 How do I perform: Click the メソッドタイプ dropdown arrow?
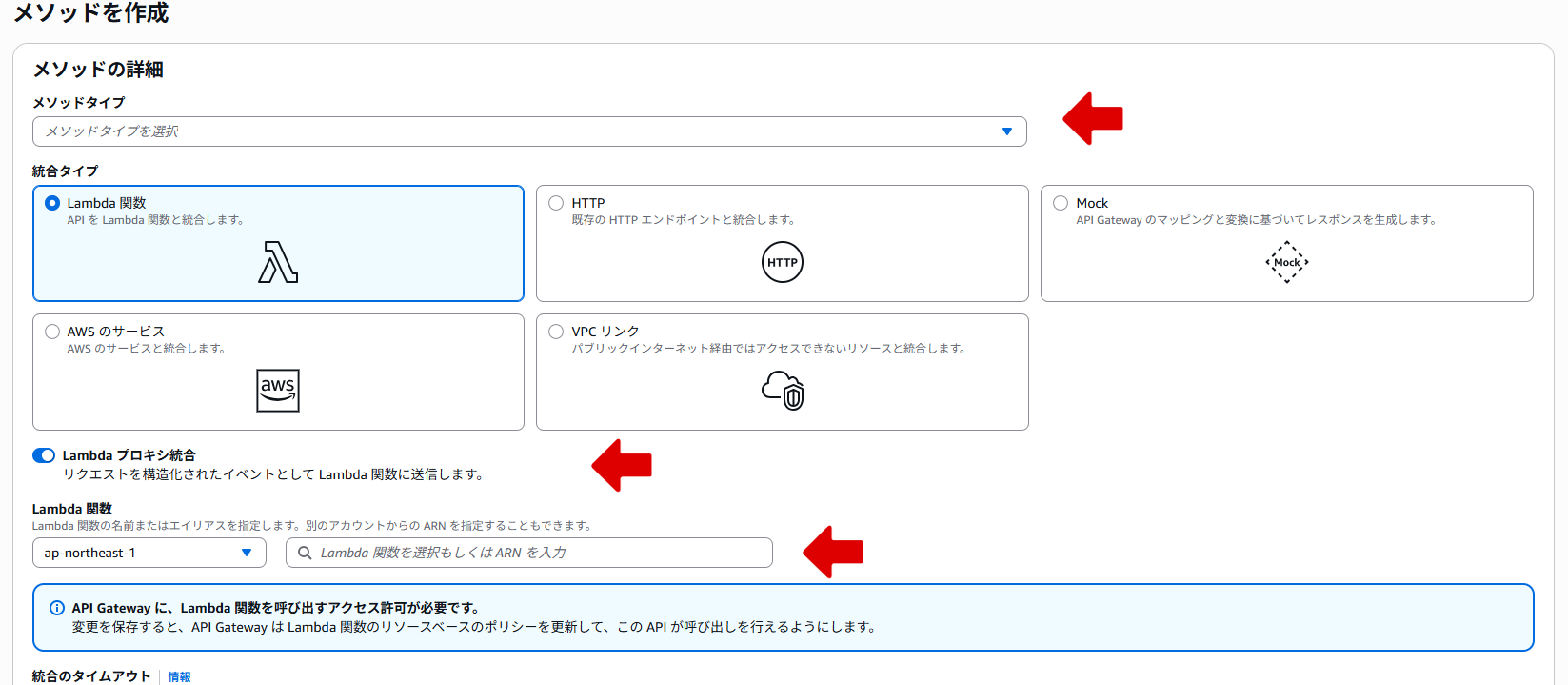point(1007,131)
